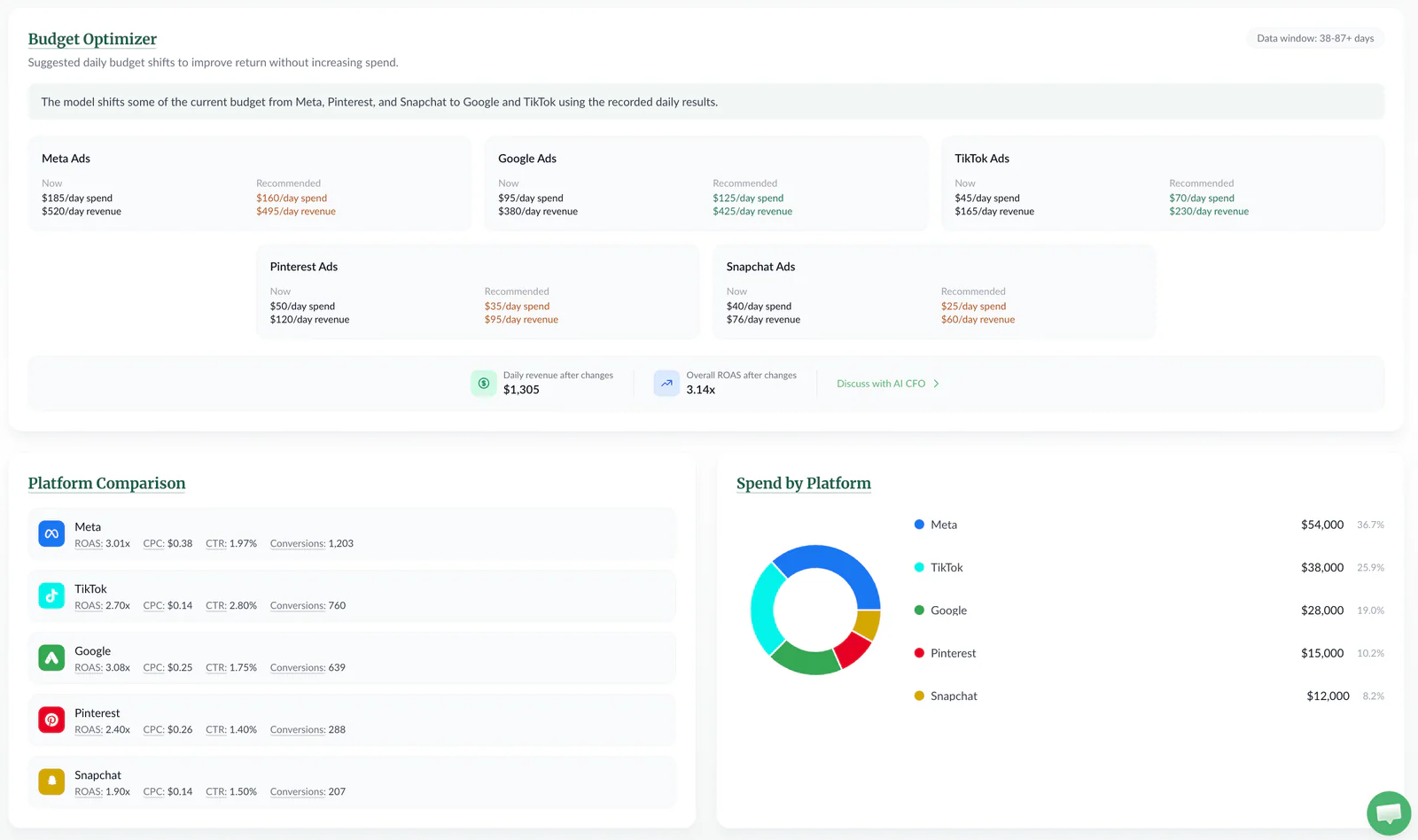Click Meta recommended $160/day spend

click(292, 198)
